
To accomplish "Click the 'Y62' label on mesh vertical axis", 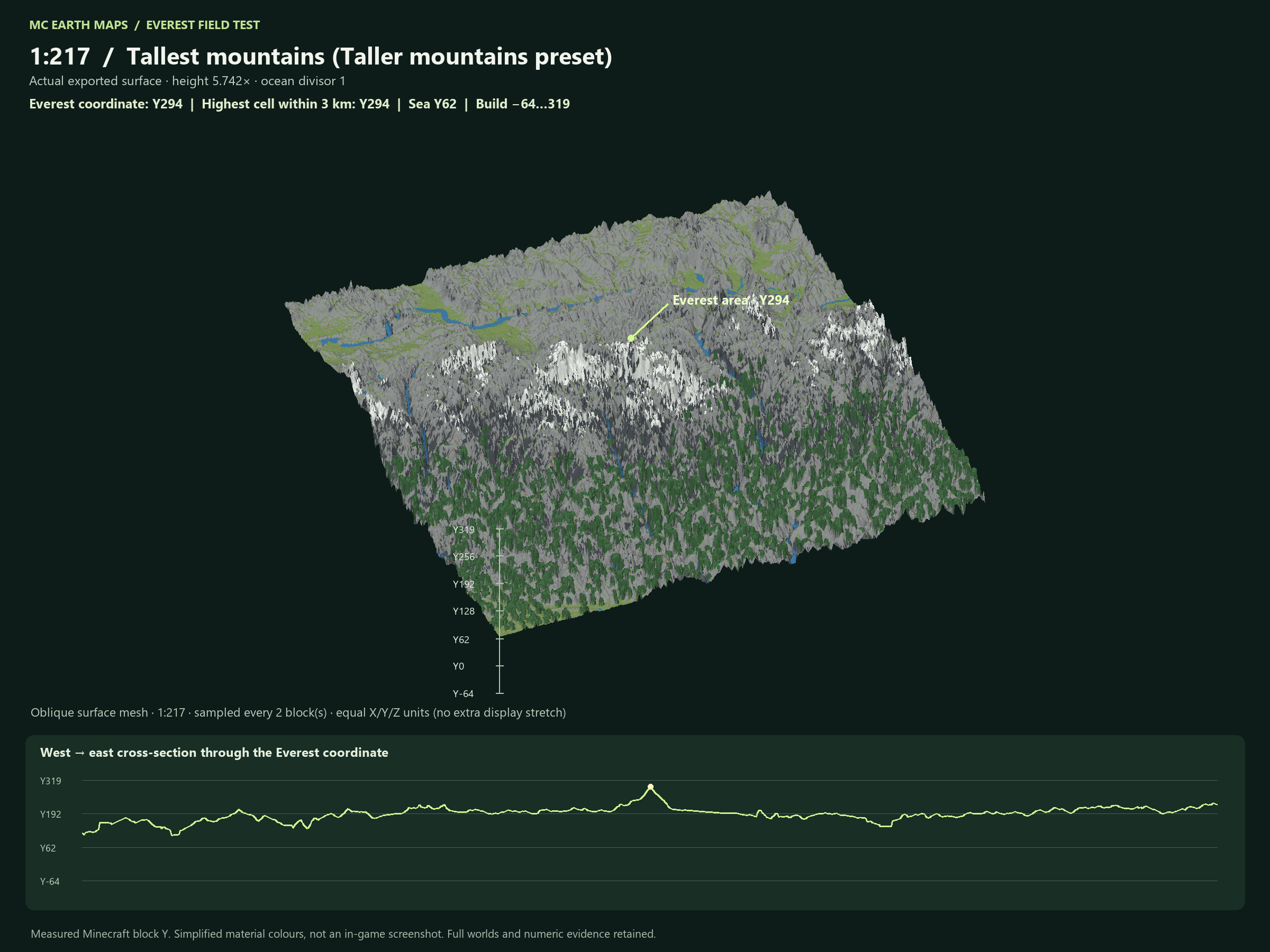I will click(x=460, y=640).
